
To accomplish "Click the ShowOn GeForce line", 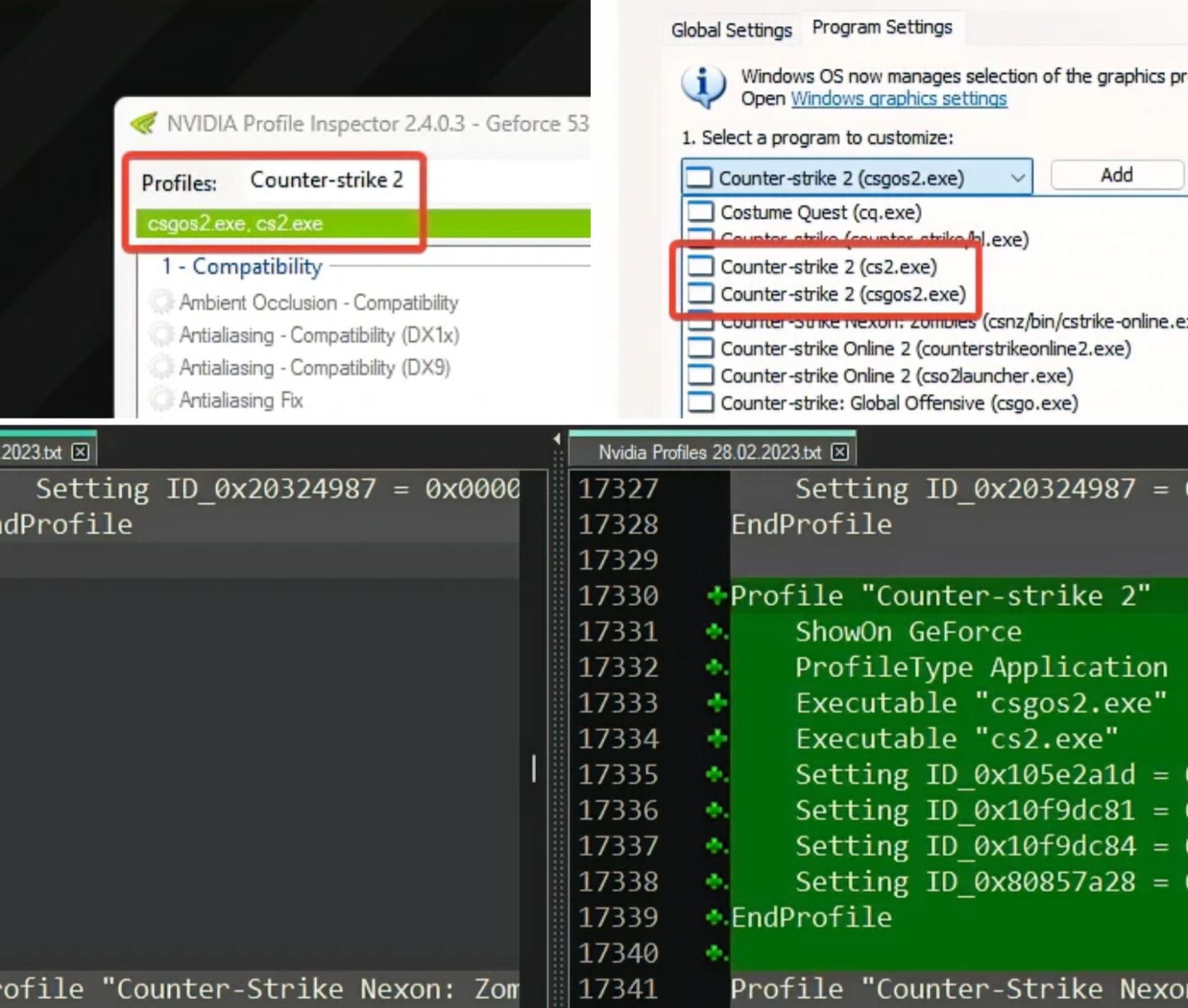I will coord(908,632).
